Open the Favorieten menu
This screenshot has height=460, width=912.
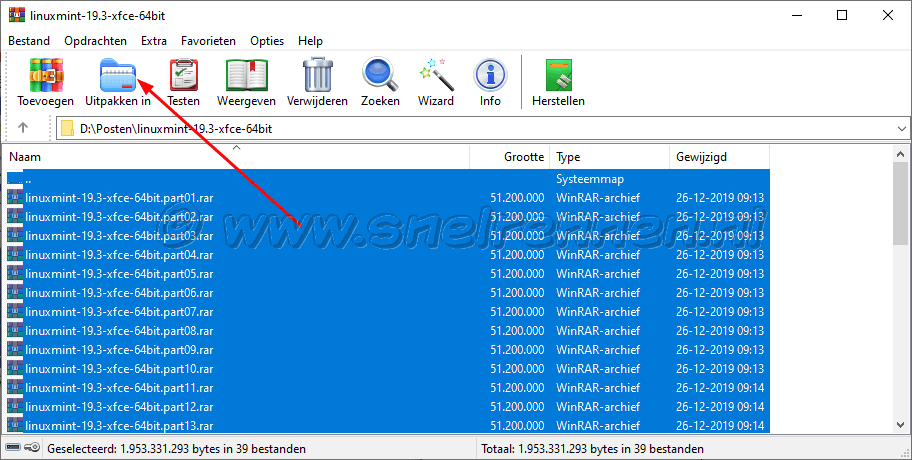click(x=208, y=41)
